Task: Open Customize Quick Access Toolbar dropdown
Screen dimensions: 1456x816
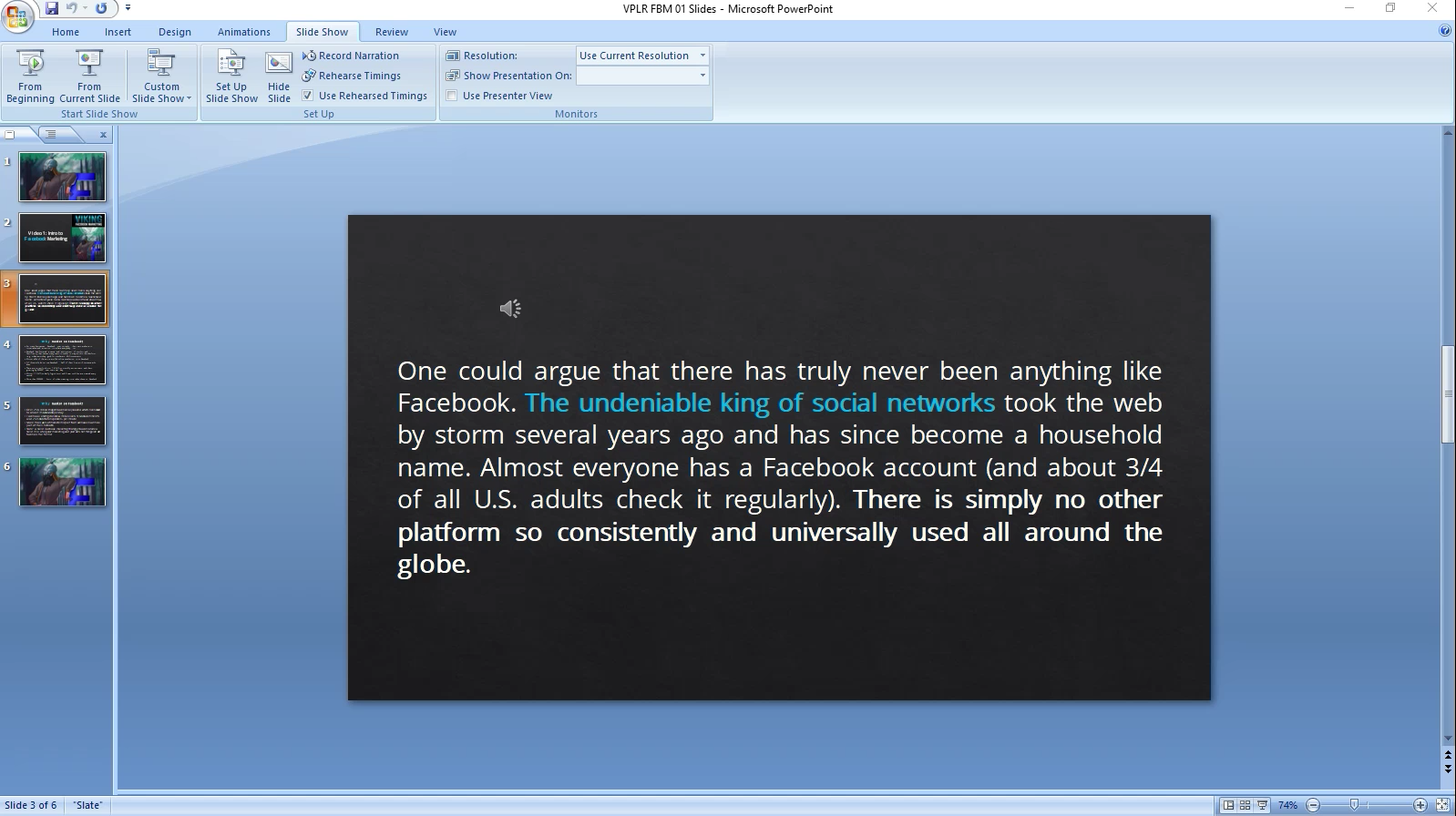Action: click(128, 8)
